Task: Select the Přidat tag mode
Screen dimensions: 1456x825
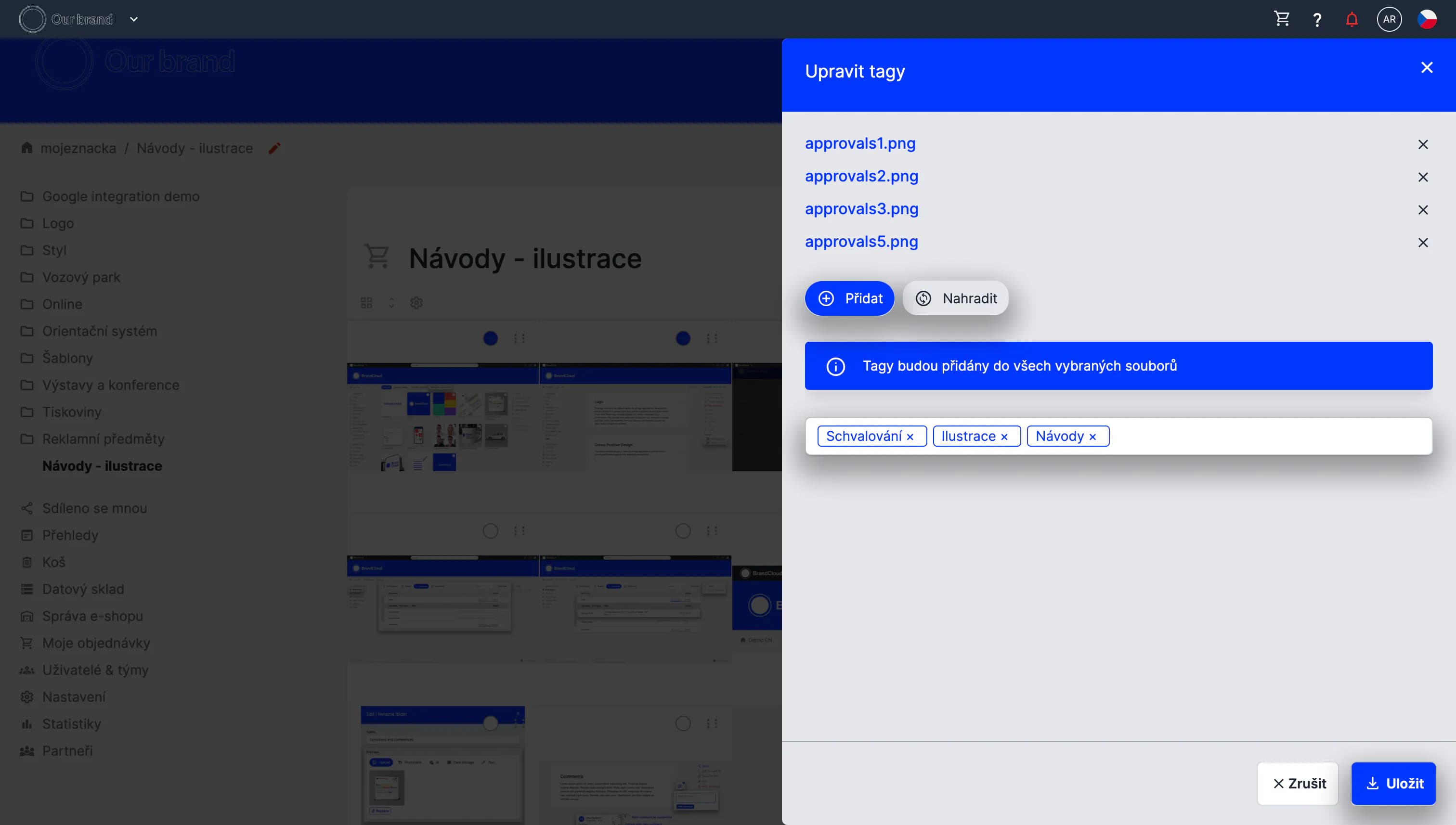Action: point(849,298)
